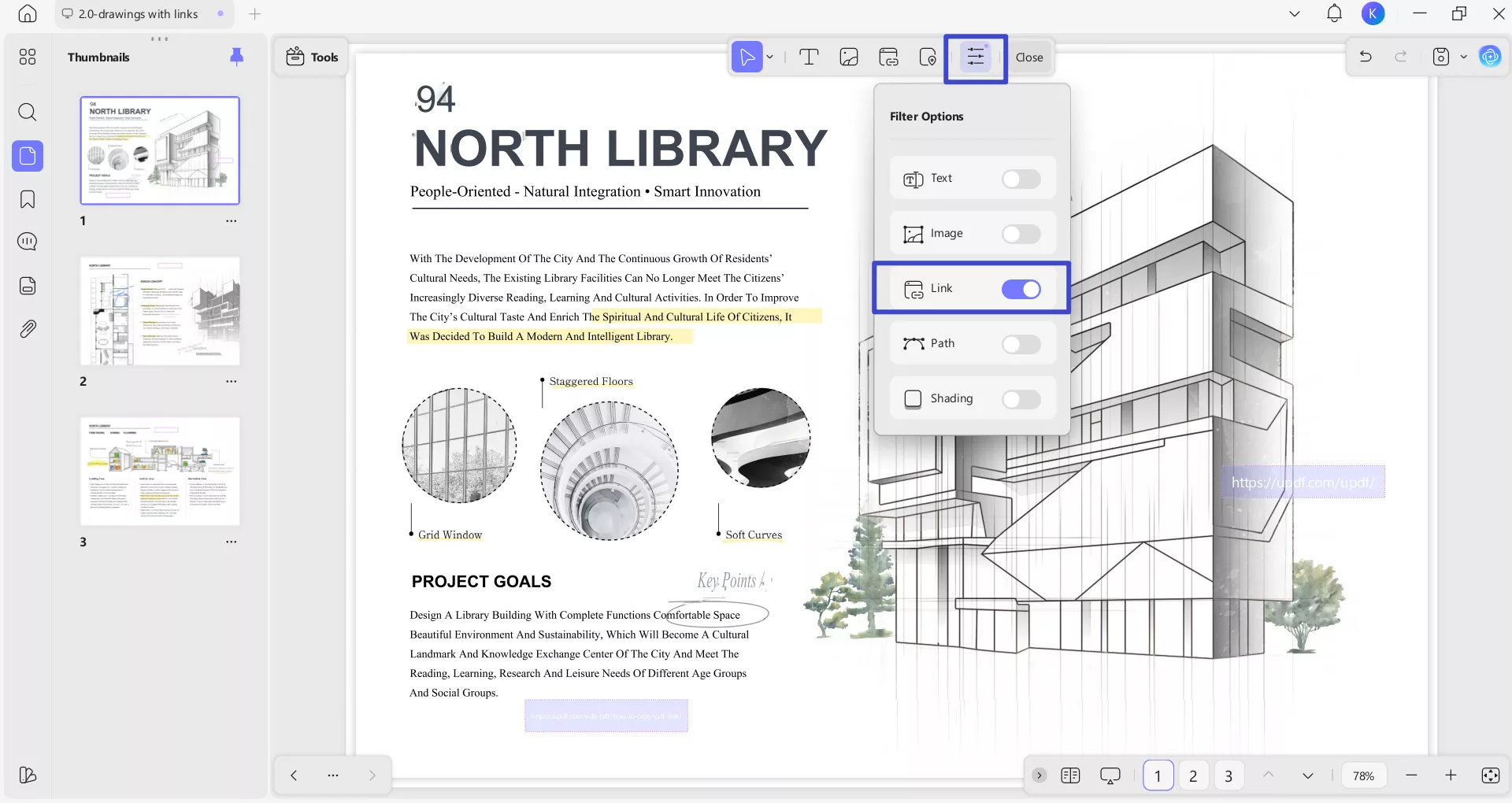Open the tab list chevron in title bar
Image resolution: width=1512 pixels, height=803 pixels.
[1295, 14]
